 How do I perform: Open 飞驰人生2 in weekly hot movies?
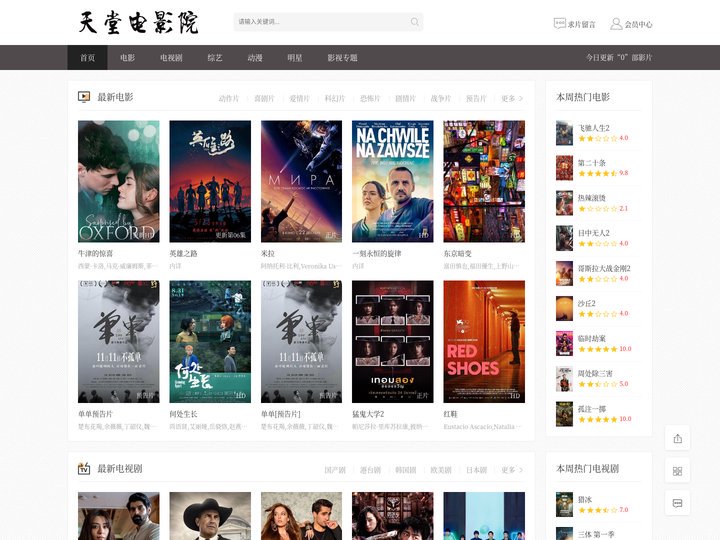tap(594, 128)
